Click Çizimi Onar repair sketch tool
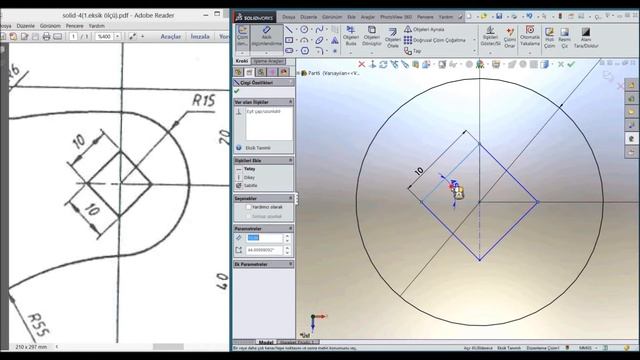 point(510,38)
